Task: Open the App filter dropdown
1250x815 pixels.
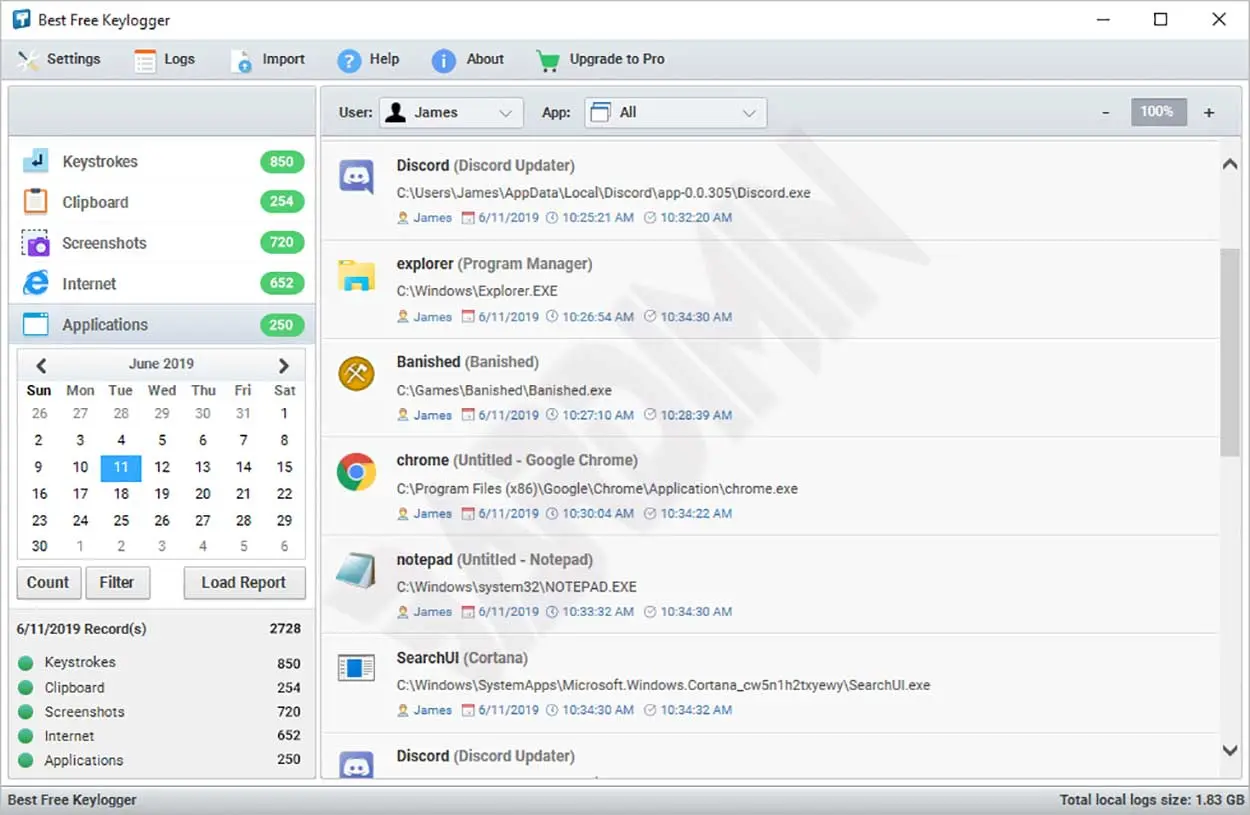Action: coord(675,113)
